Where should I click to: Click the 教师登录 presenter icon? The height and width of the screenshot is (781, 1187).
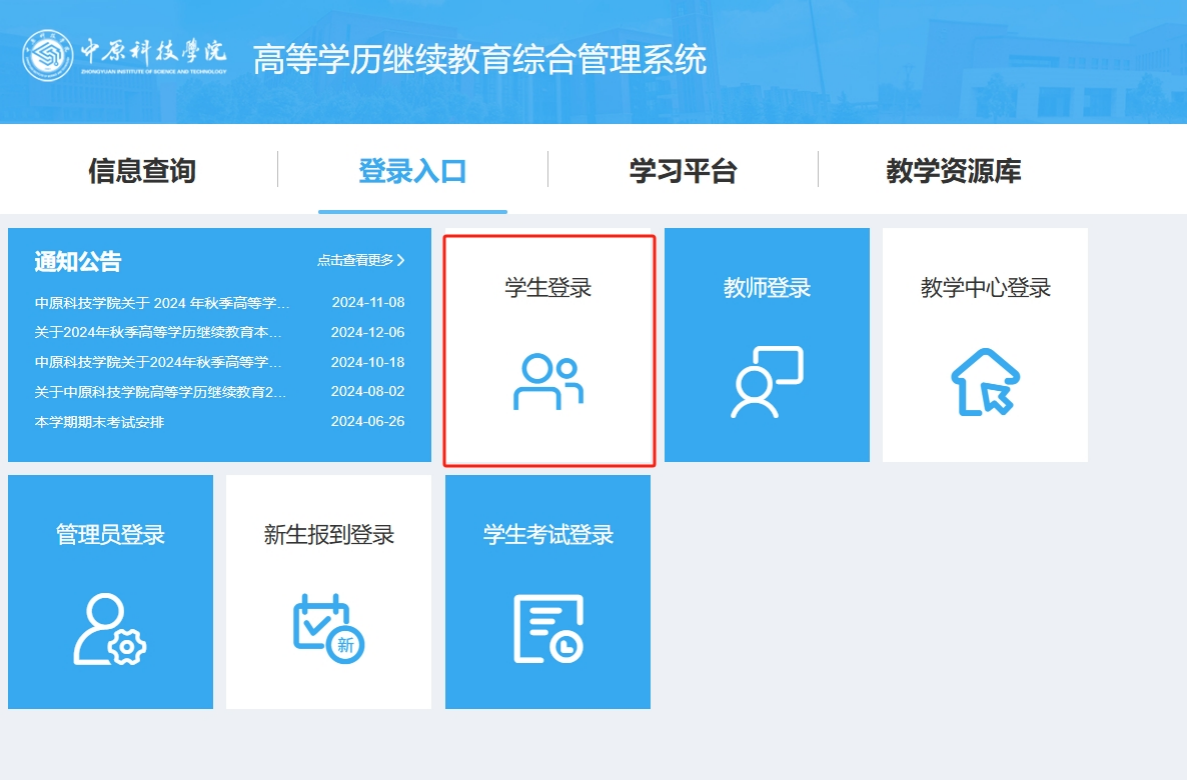click(767, 382)
